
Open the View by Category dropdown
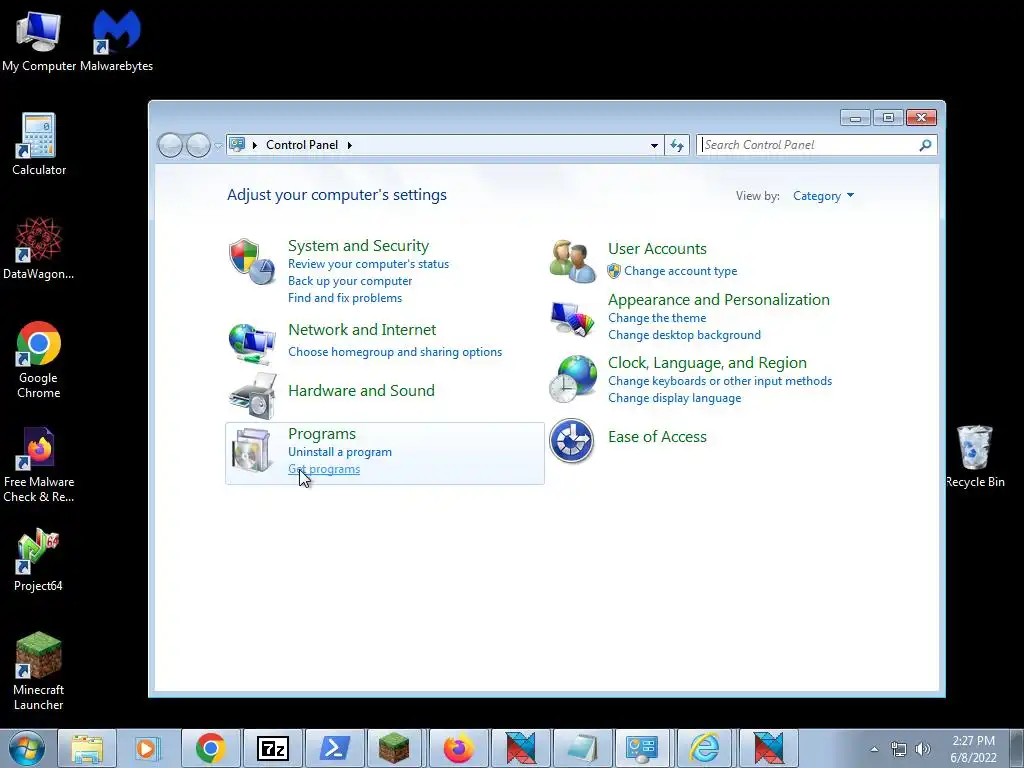(x=823, y=196)
